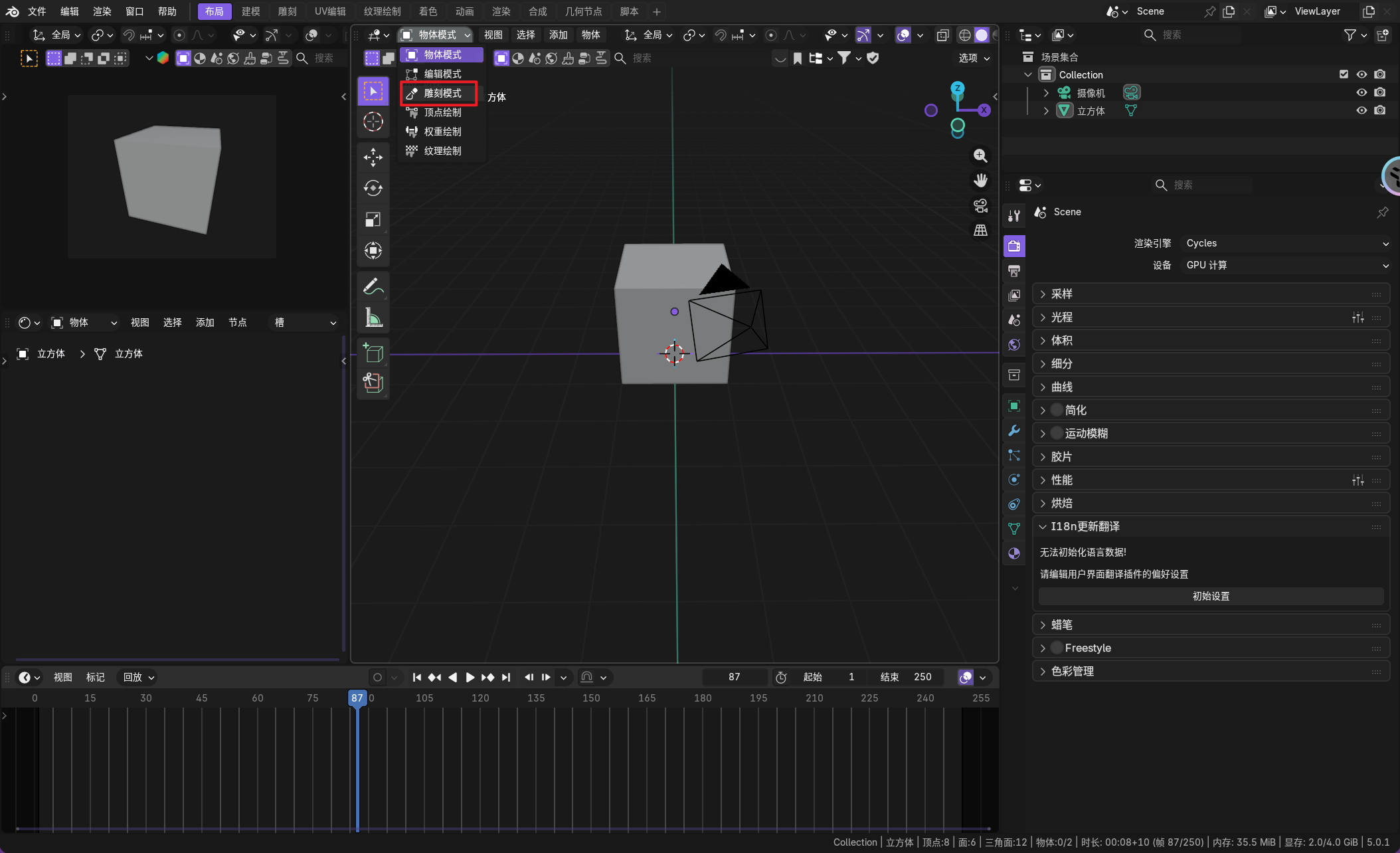Select the Rotate tool icon
The height and width of the screenshot is (853, 1400).
[x=373, y=188]
